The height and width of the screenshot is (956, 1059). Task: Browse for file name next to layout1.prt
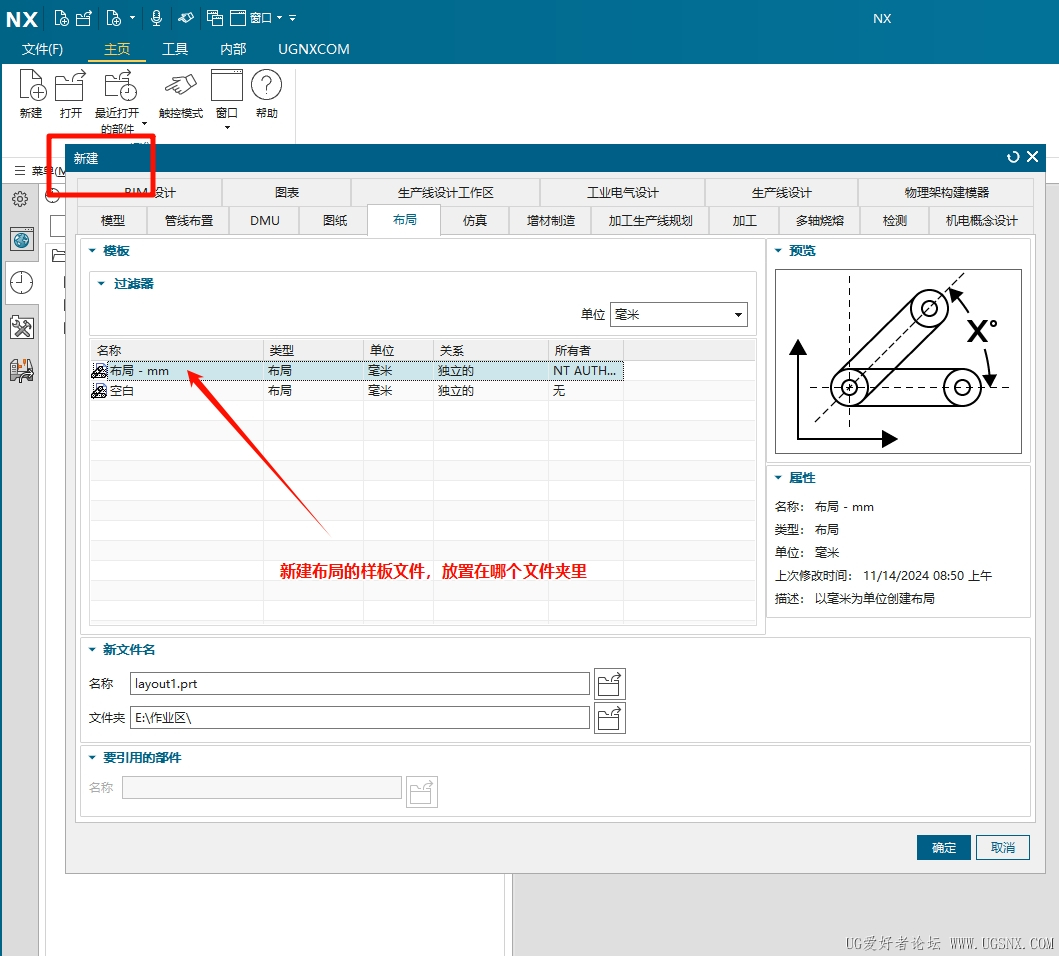[609, 684]
